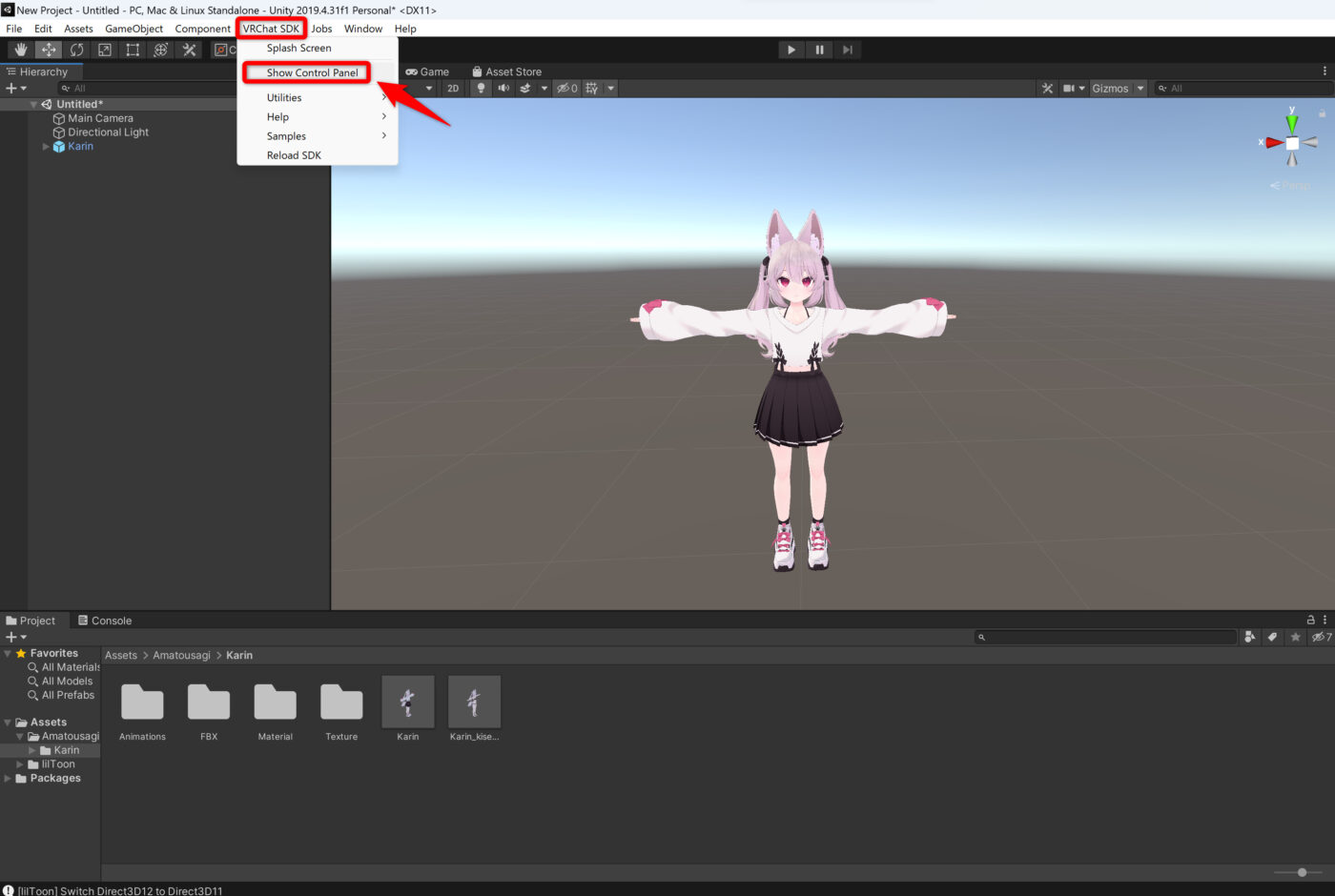Expand lilToon folder in Project tree
The width and height of the screenshot is (1335, 896).
point(21,764)
